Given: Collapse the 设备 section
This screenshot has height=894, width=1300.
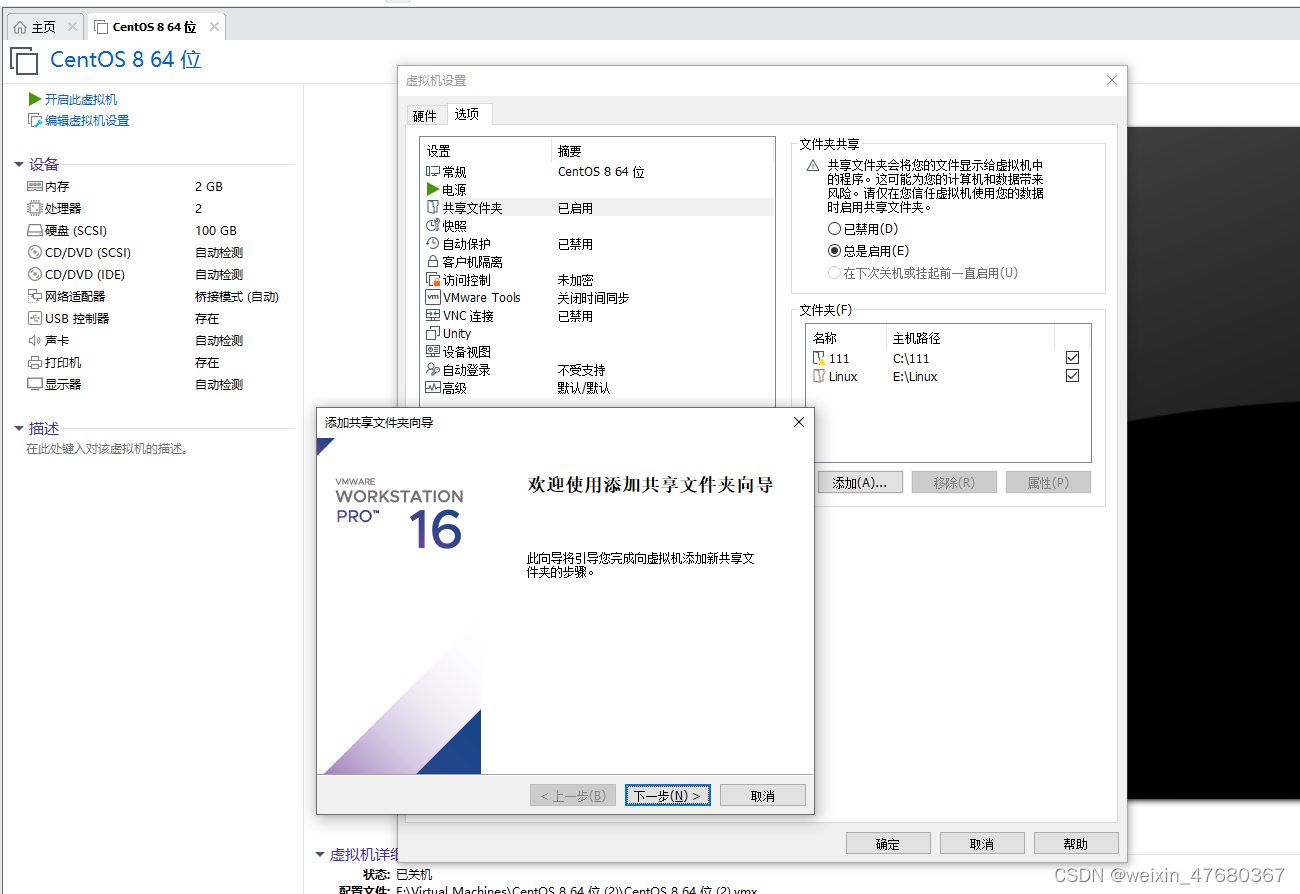Looking at the screenshot, I should pyautogui.click(x=19, y=165).
